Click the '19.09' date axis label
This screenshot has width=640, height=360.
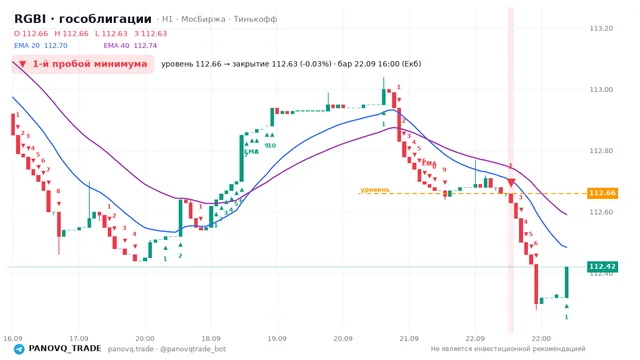[277, 339]
